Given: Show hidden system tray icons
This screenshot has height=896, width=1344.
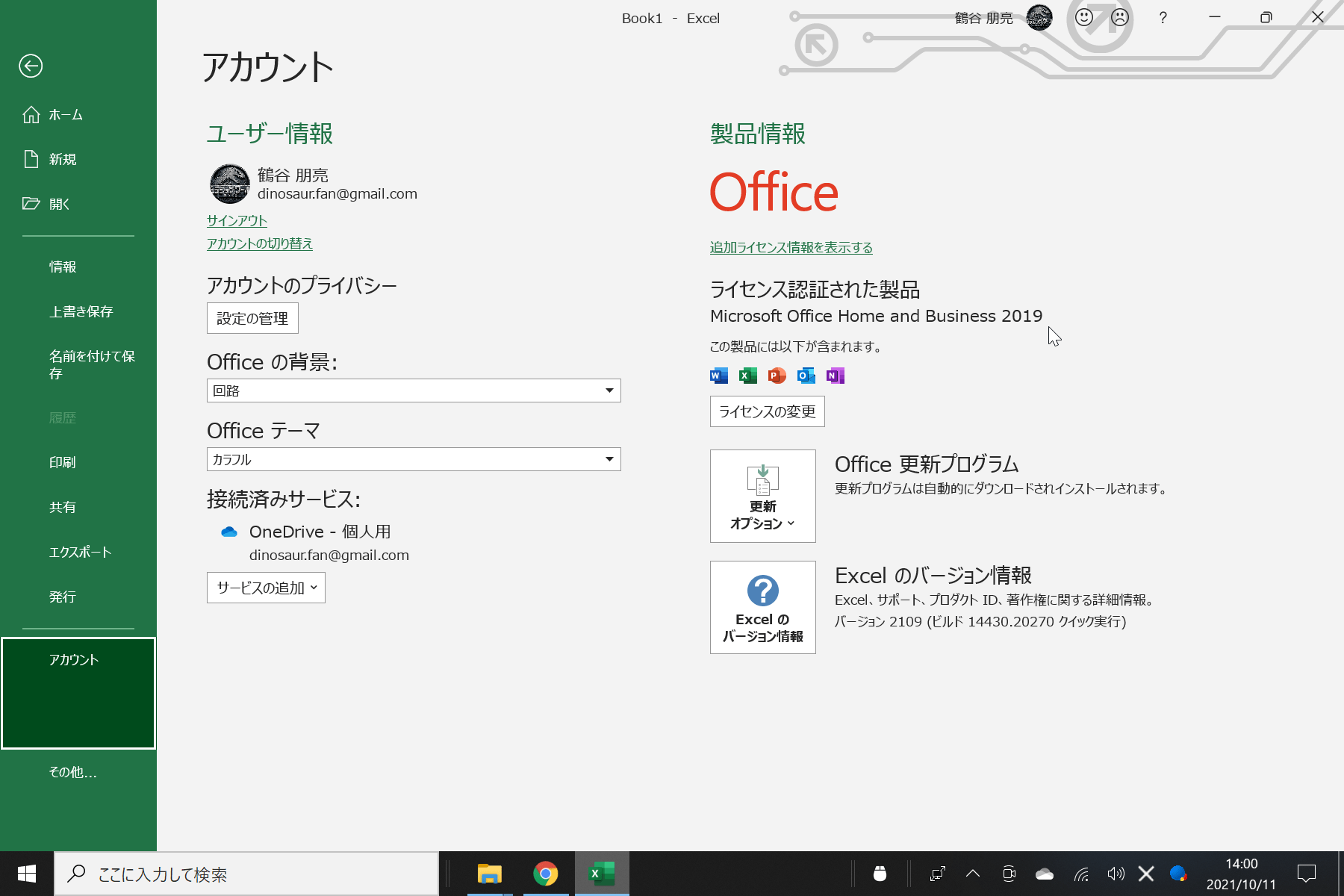Looking at the screenshot, I should coord(973,873).
